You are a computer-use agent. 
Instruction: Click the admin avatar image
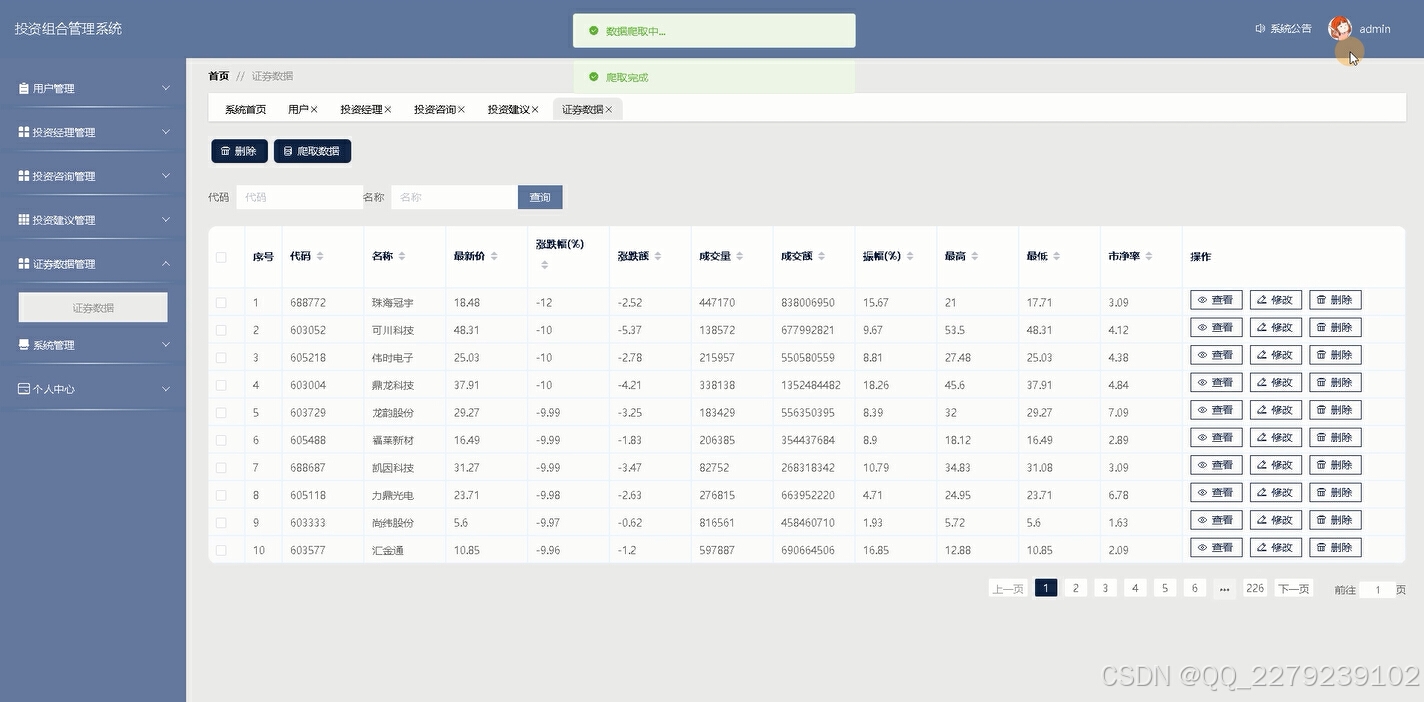click(1339, 27)
